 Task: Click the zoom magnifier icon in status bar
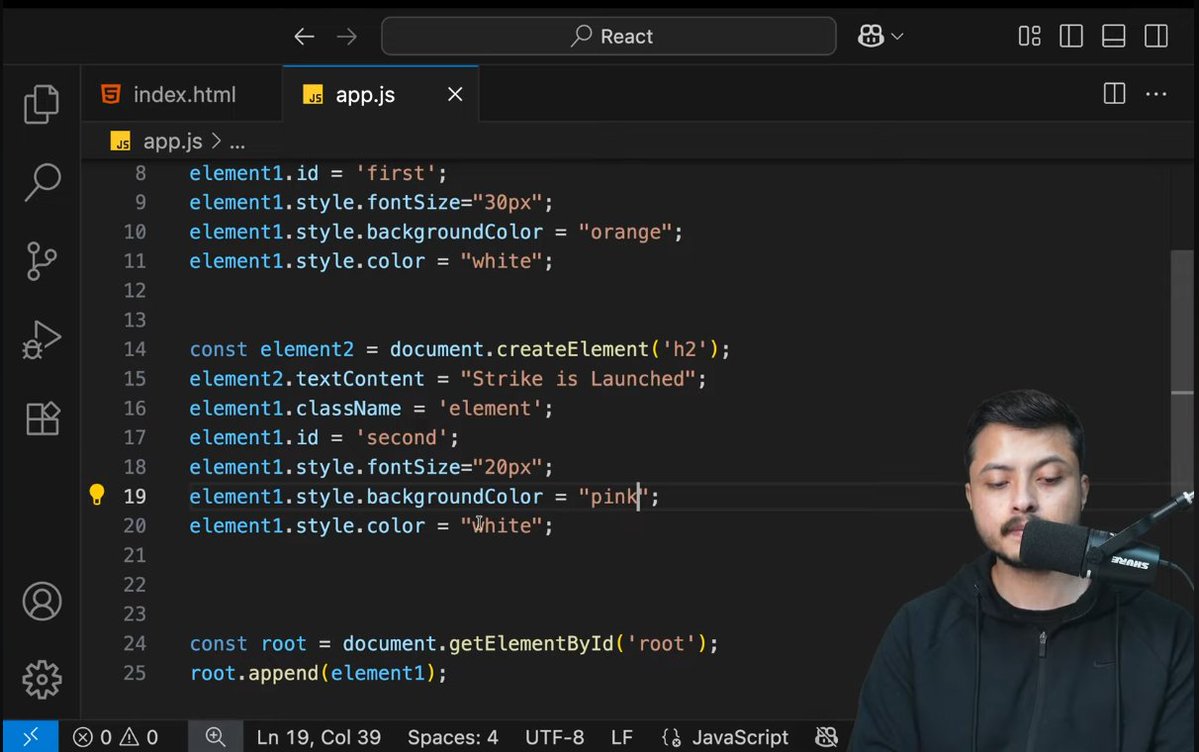(x=215, y=736)
